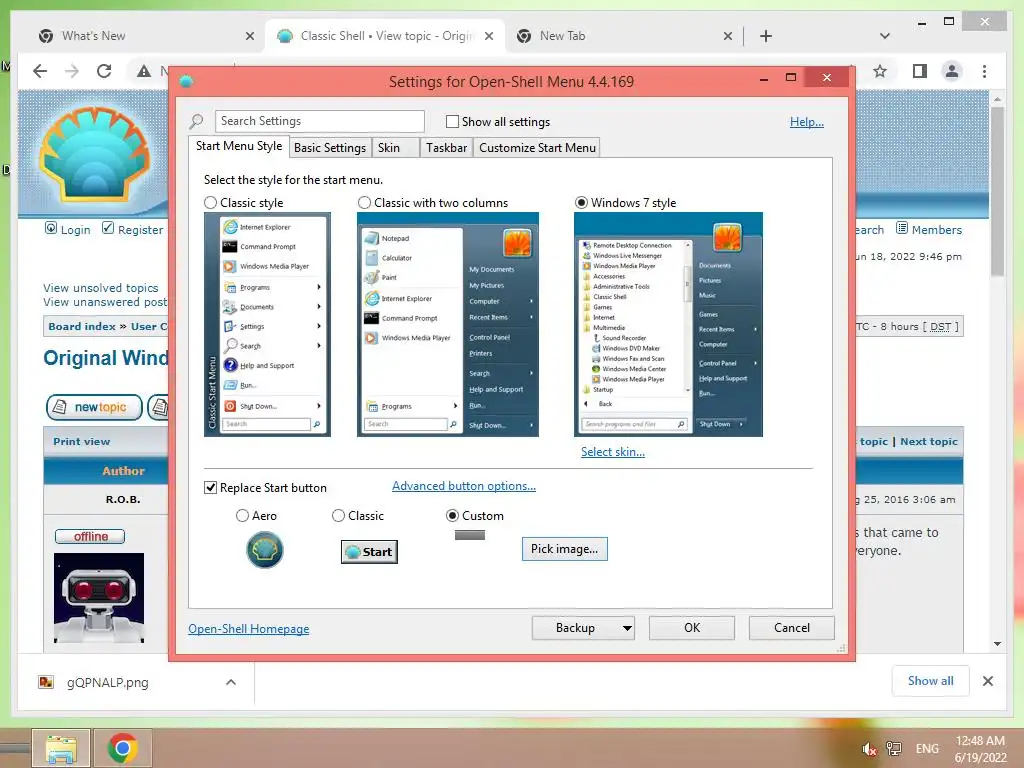Open the Help link in settings
This screenshot has width=1024, height=768.
pos(807,121)
